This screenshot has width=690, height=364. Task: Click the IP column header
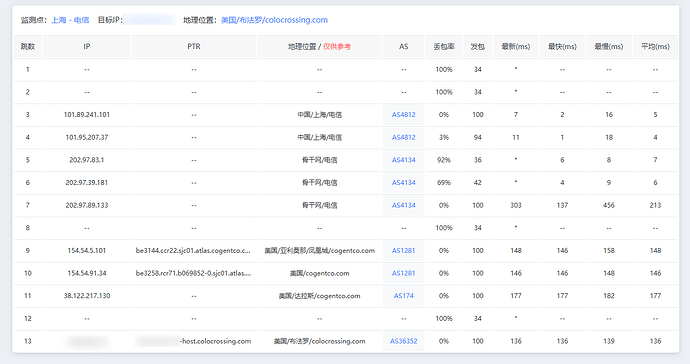point(87,46)
